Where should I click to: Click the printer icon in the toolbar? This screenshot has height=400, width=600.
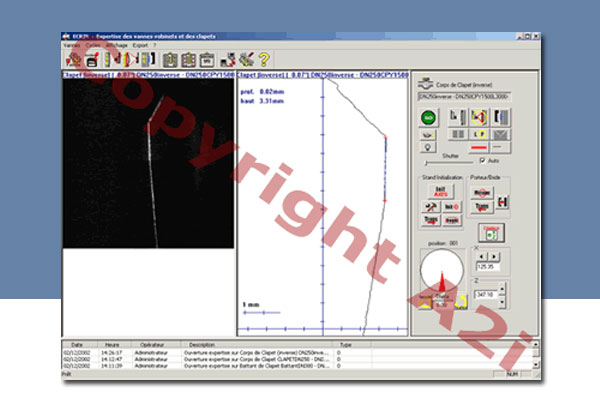pos(90,59)
